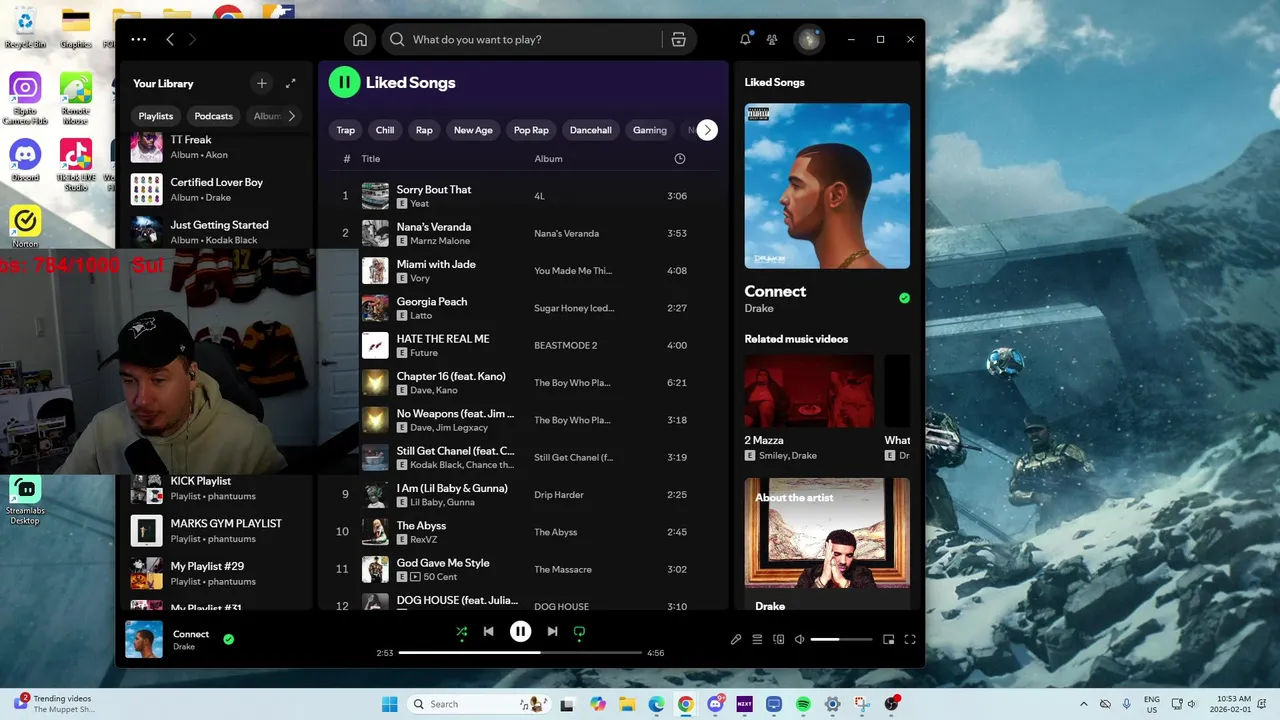Click the now-playing album thumbnail
The image size is (1280, 720).
point(144,639)
